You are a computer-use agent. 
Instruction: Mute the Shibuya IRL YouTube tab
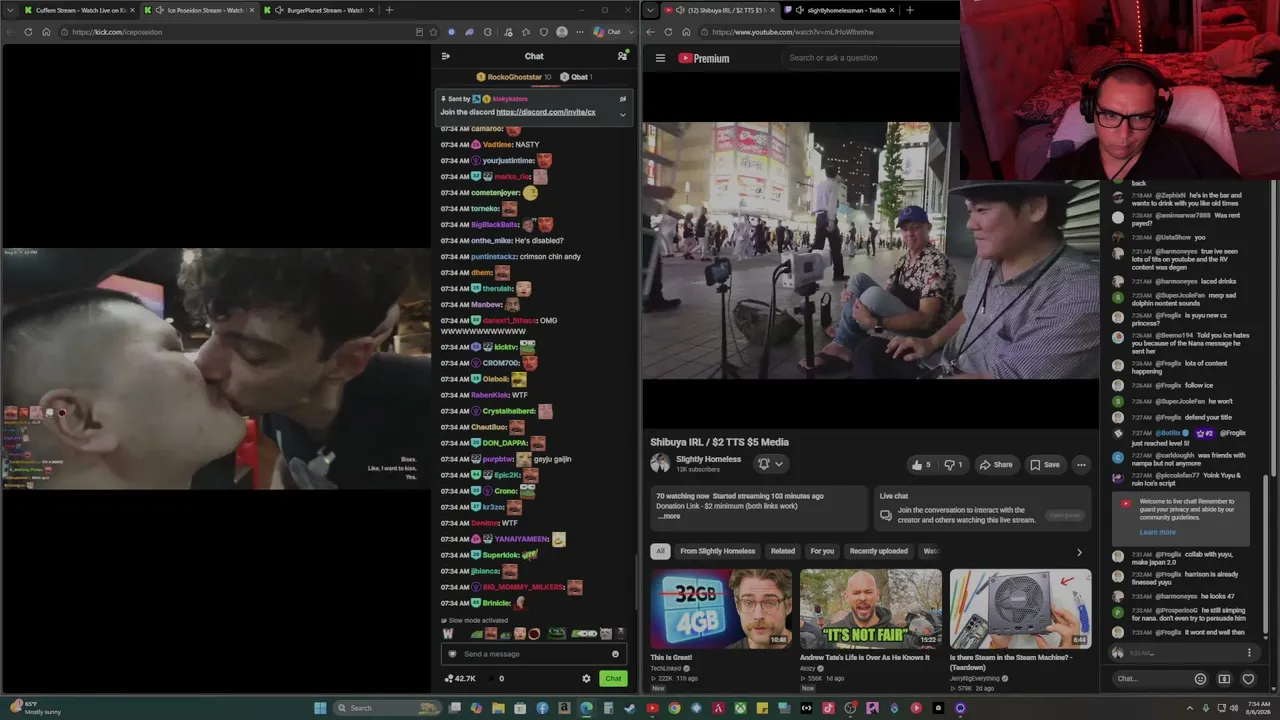point(680,10)
